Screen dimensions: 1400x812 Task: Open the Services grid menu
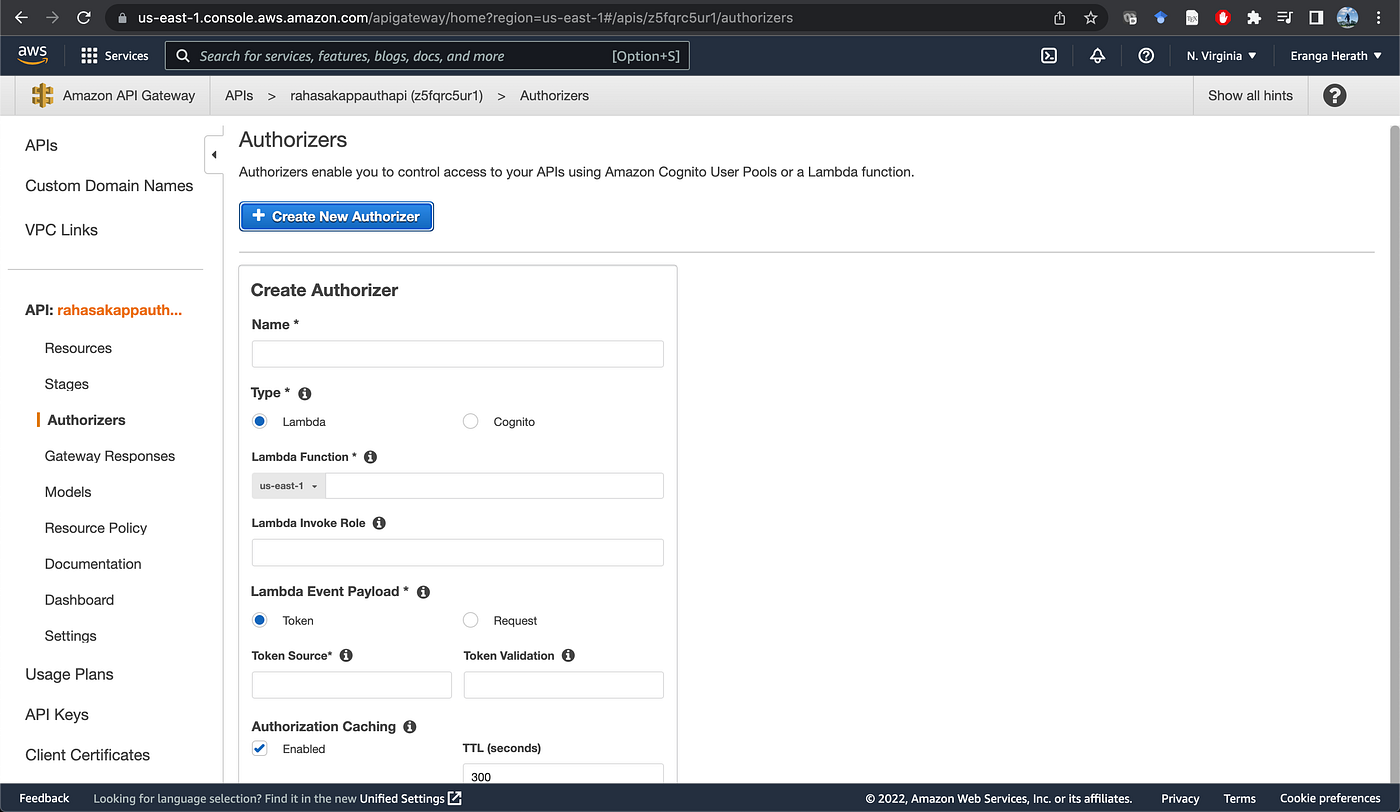(114, 56)
